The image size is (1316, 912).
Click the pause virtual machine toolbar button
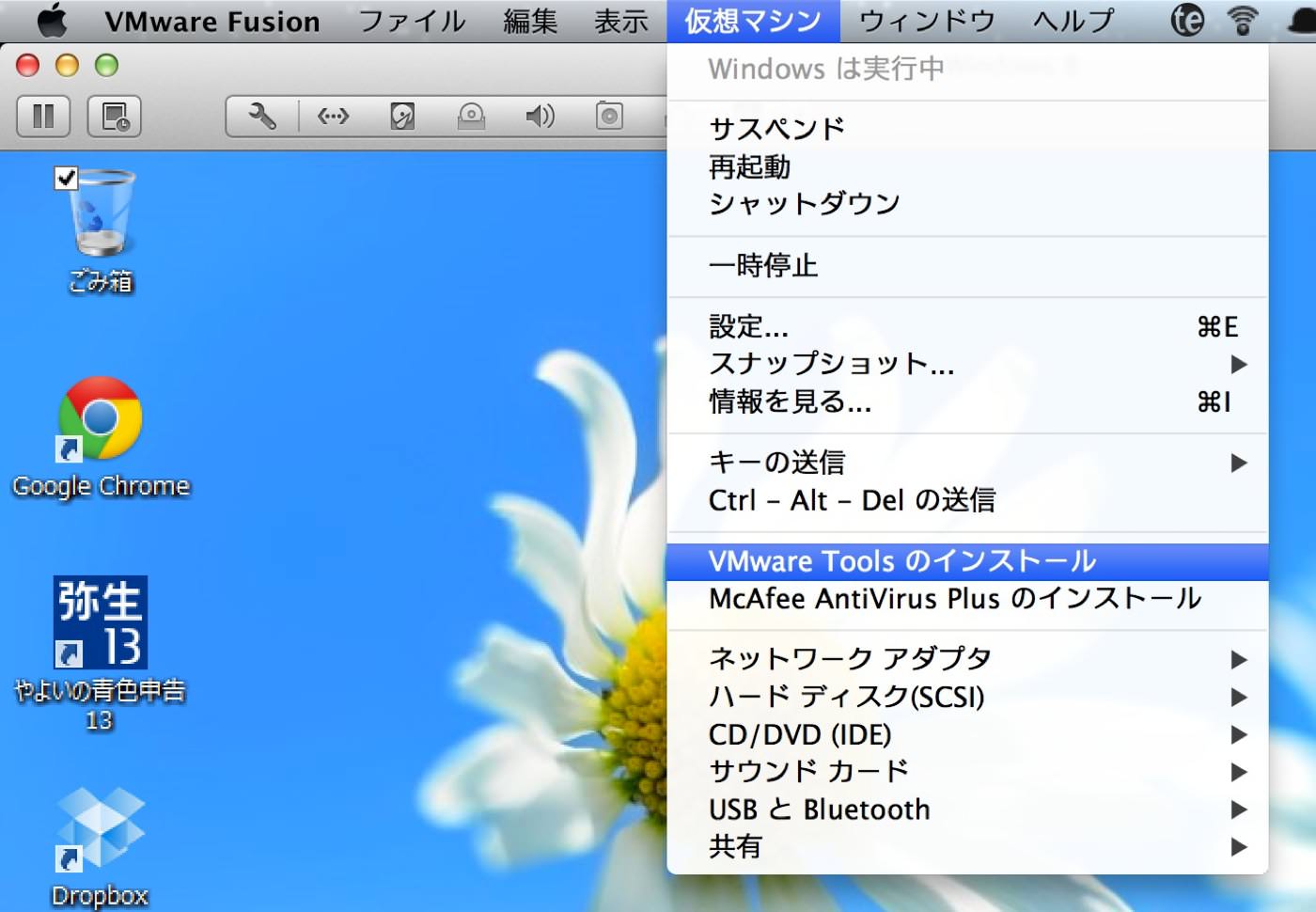click(x=43, y=117)
